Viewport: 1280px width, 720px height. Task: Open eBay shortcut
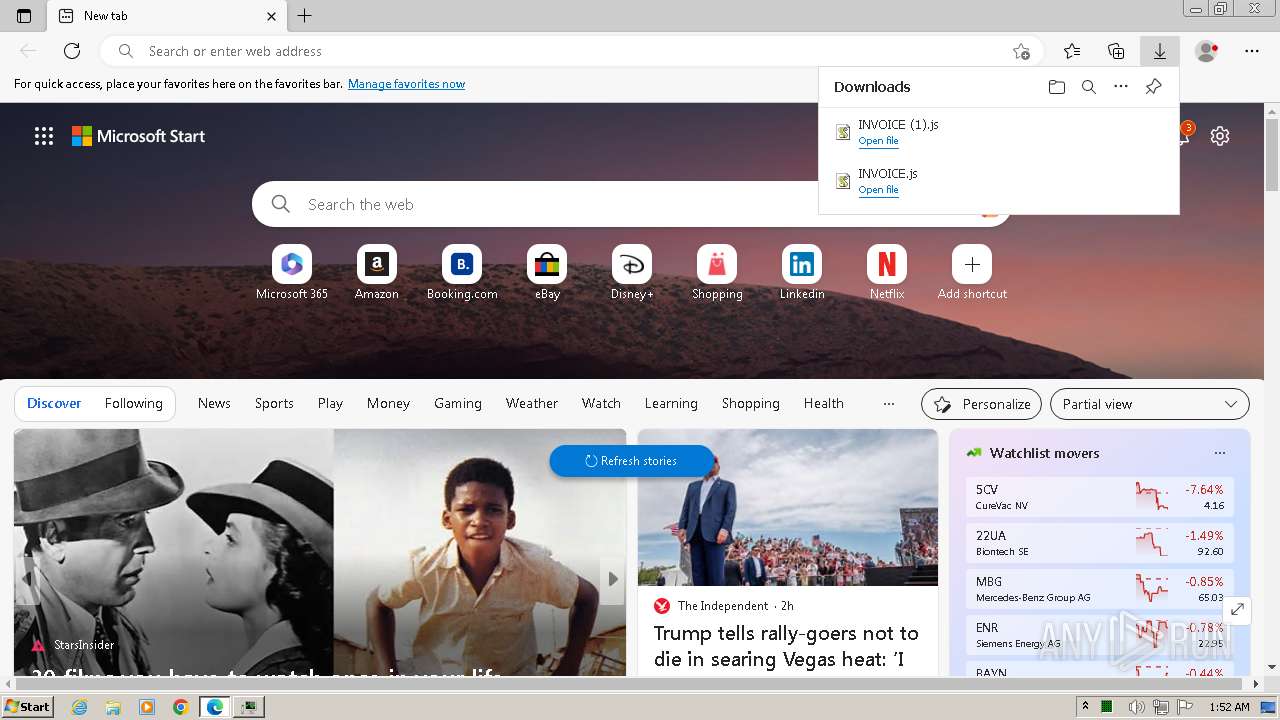[547, 272]
